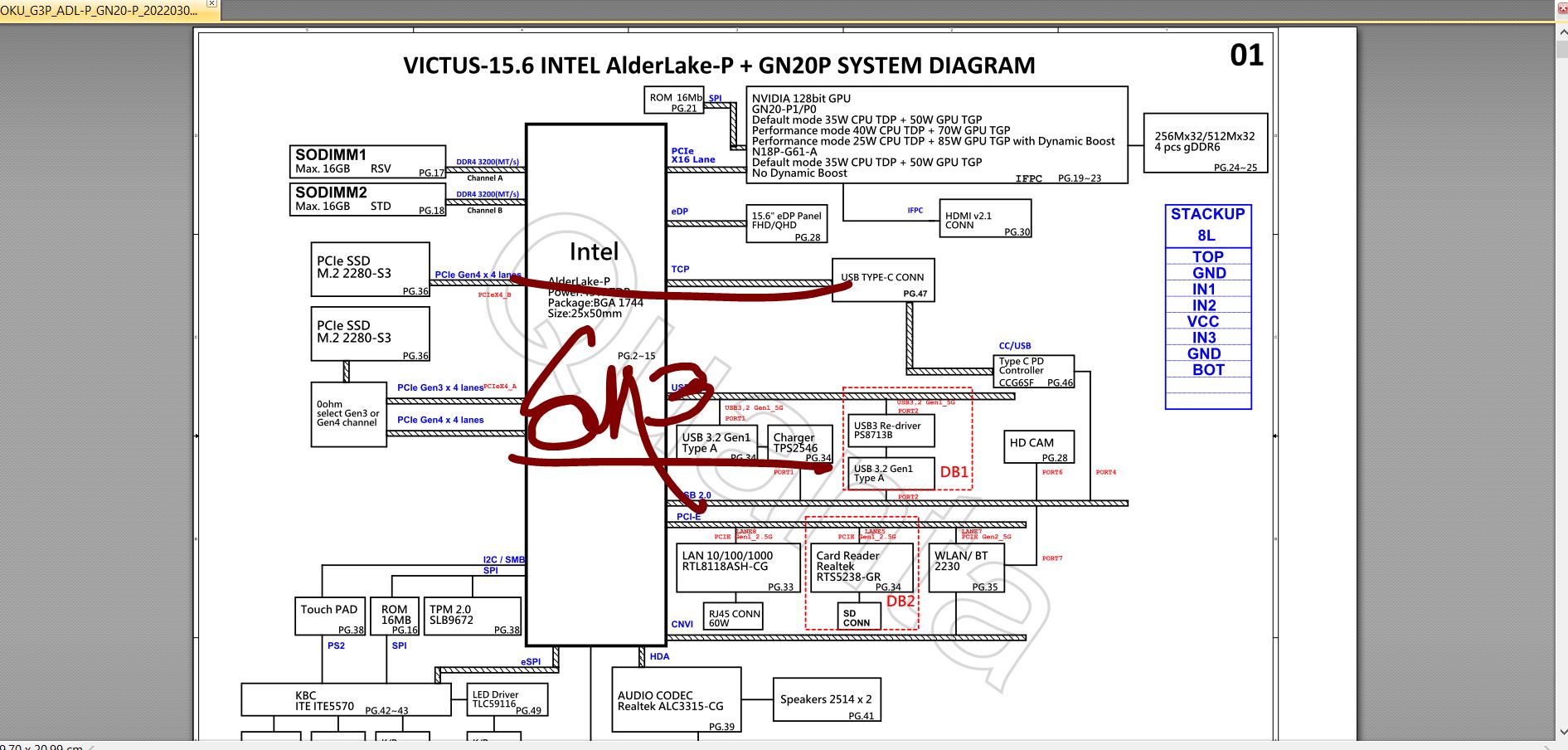This screenshot has width=1568, height=750.
Task: Click the TPM 2.0 SLB9672 block
Action: (x=473, y=616)
